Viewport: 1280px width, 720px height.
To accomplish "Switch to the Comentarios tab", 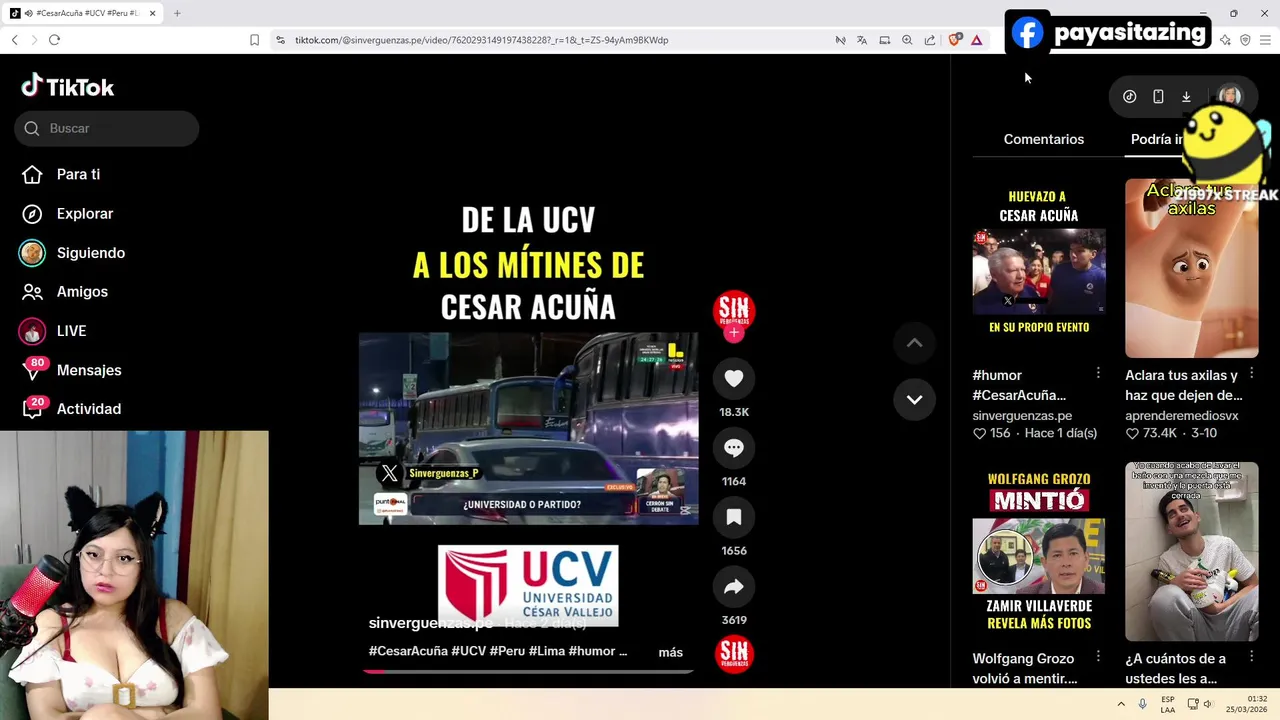I will click(x=1044, y=139).
